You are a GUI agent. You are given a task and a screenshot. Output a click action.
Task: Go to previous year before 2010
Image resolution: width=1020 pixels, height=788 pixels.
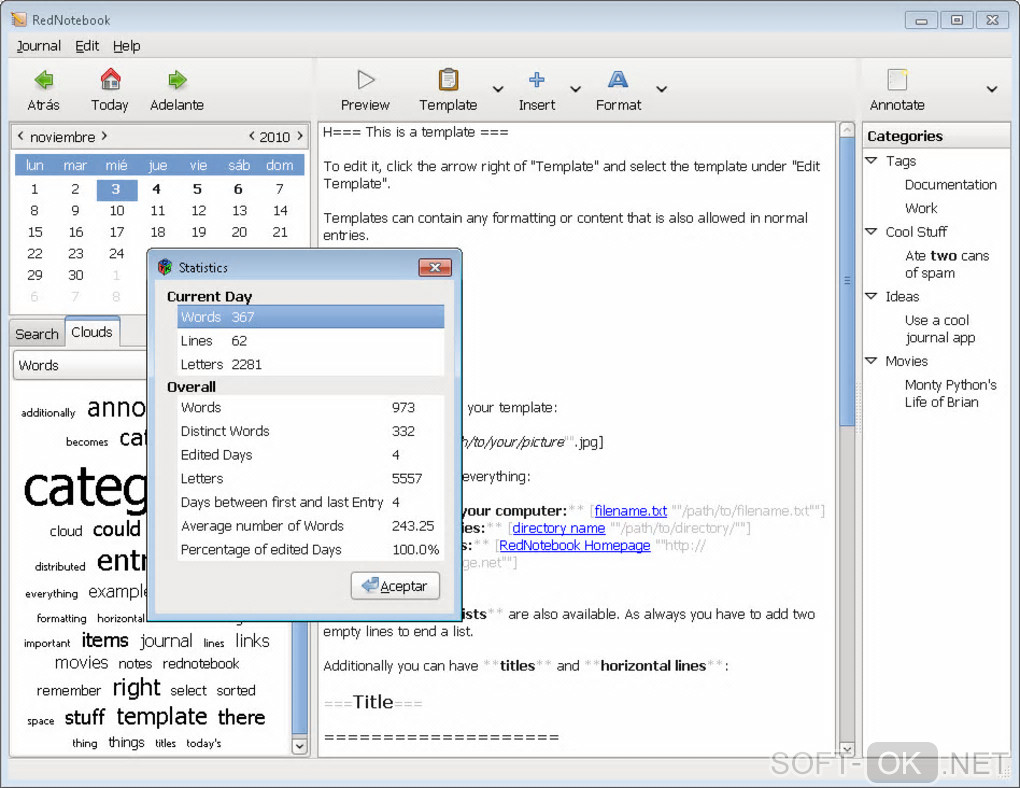click(252, 136)
